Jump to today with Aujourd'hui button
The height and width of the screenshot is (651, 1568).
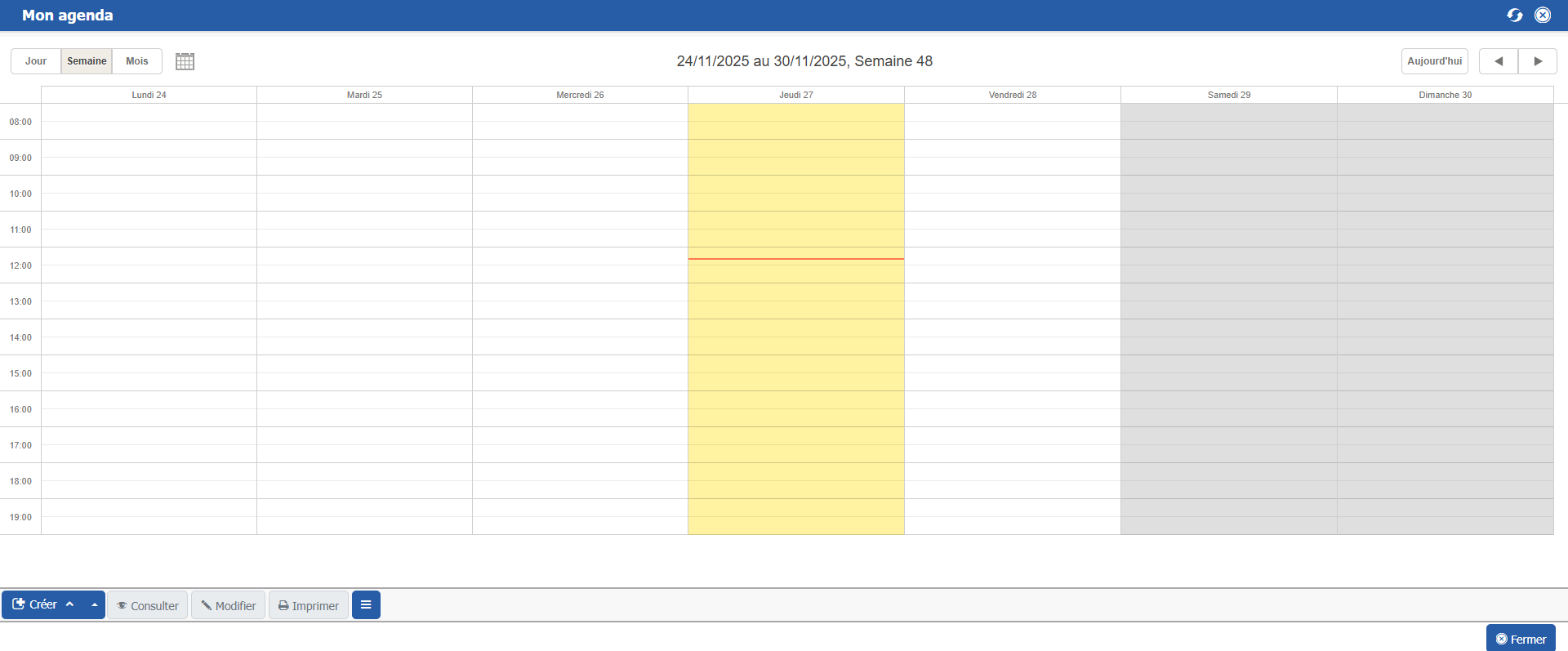coord(1434,61)
